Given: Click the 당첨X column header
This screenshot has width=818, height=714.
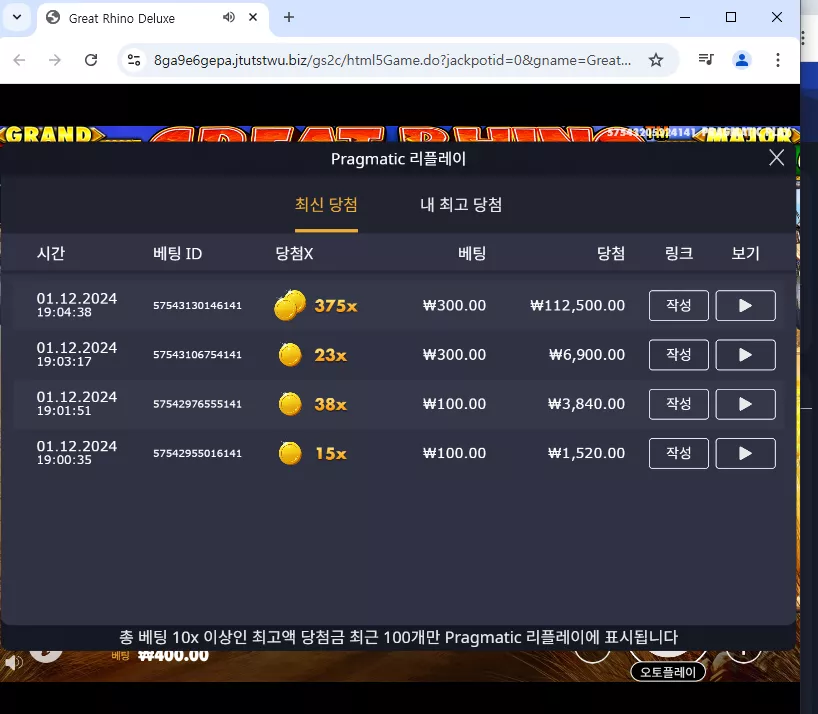Looking at the screenshot, I should [x=294, y=253].
